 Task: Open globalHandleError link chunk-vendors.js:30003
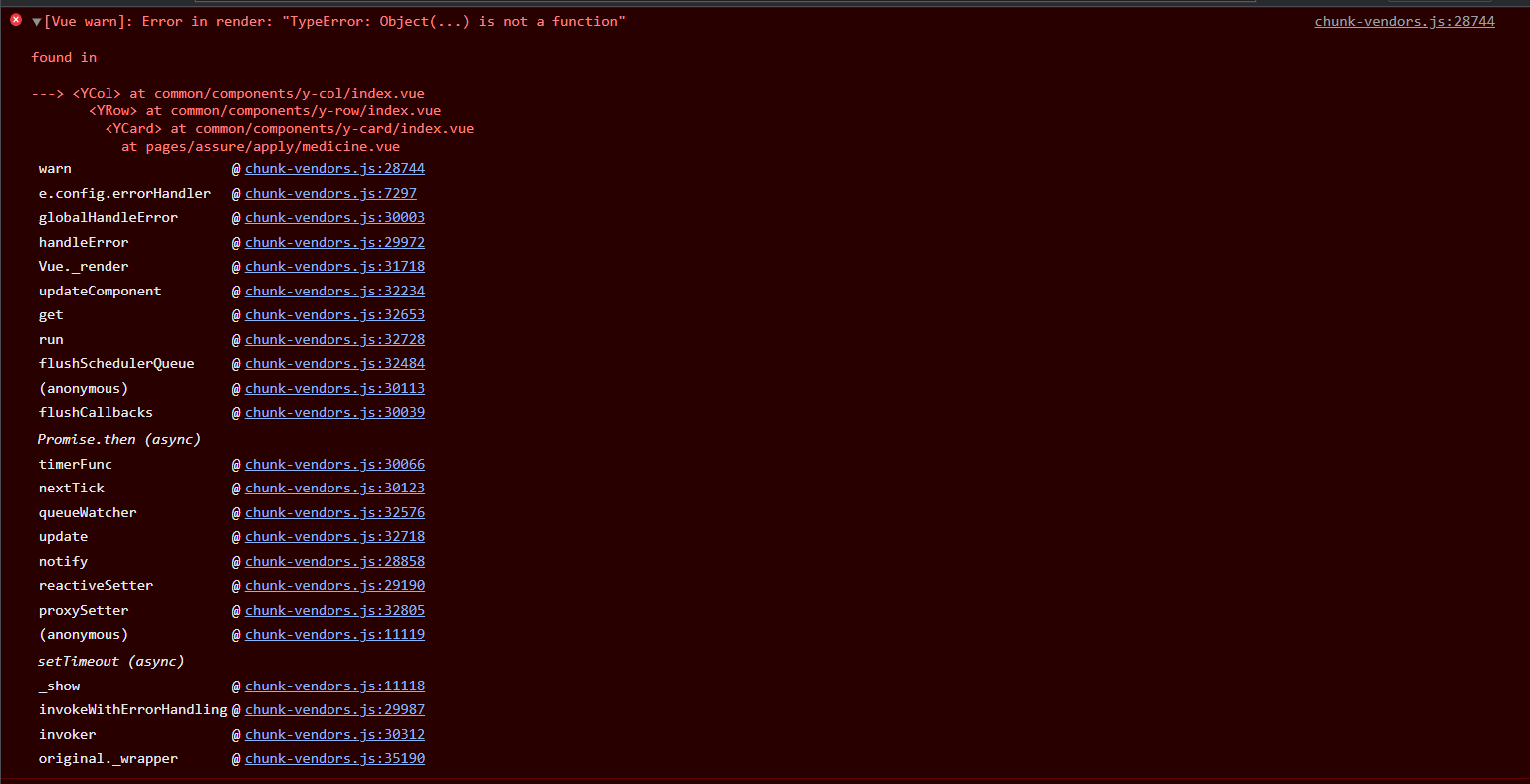coord(334,217)
